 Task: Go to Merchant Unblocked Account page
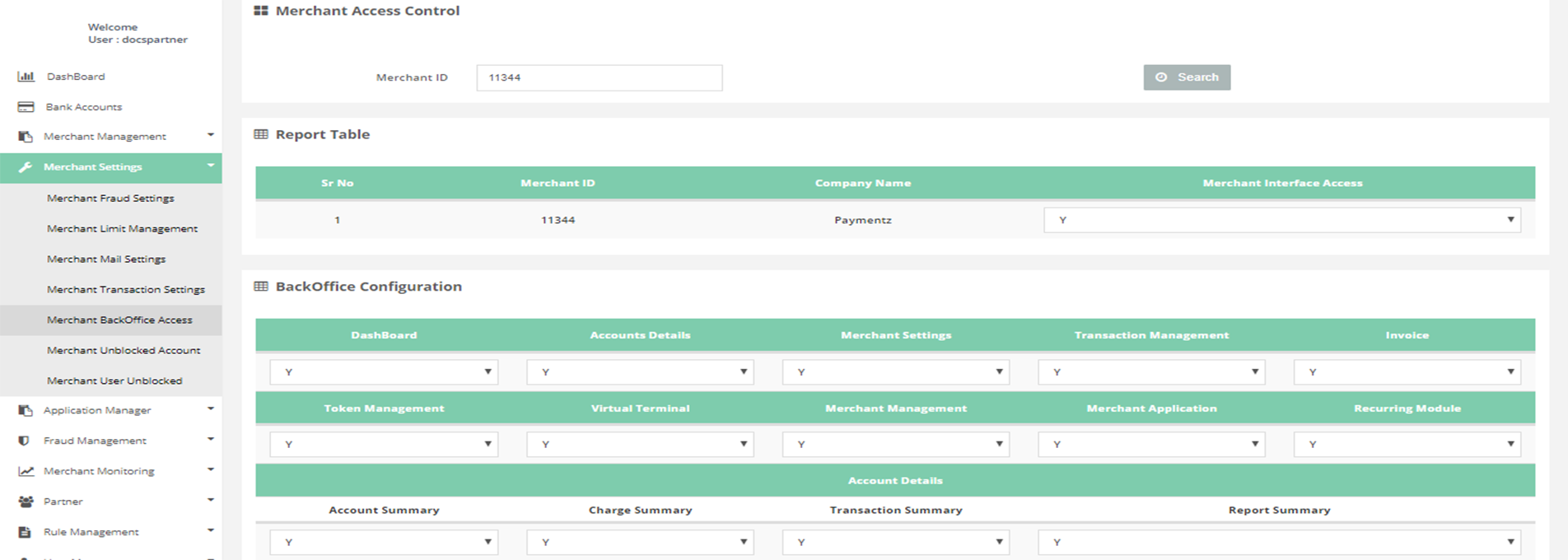click(x=124, y=351)
